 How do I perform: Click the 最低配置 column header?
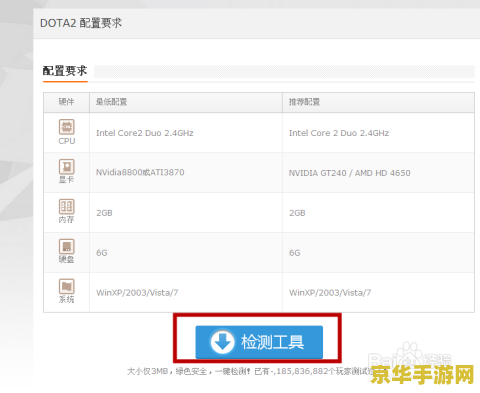186,102
